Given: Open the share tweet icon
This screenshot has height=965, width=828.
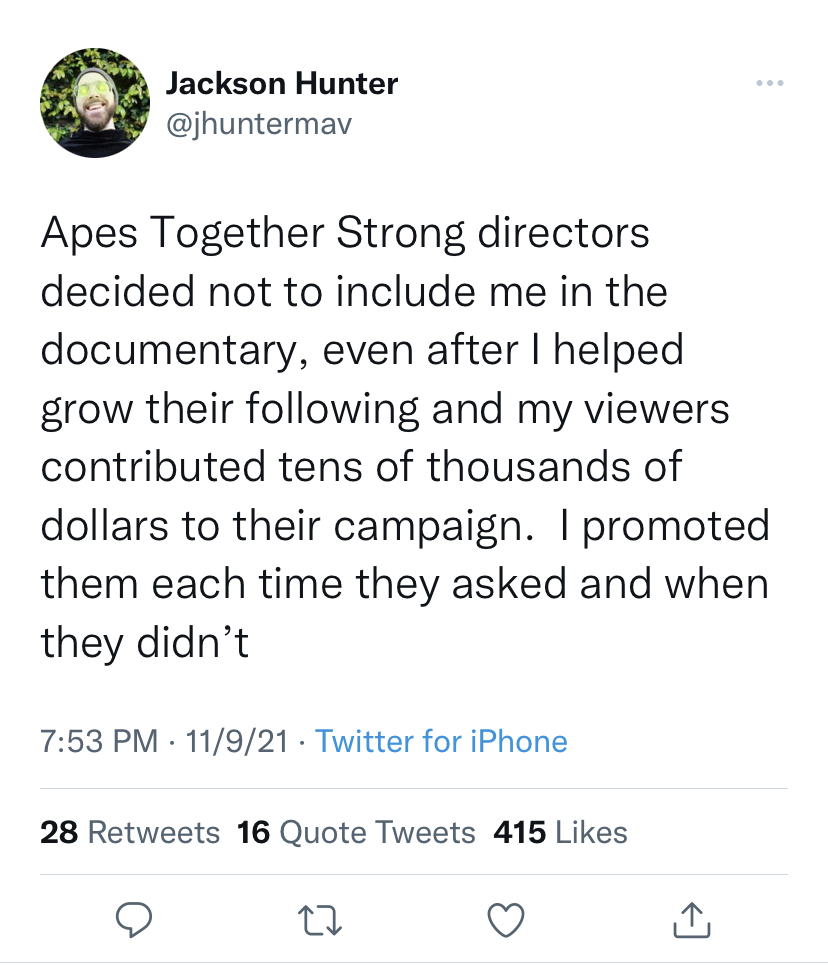Looking at the screenshot, I should [x=692, y=920].
